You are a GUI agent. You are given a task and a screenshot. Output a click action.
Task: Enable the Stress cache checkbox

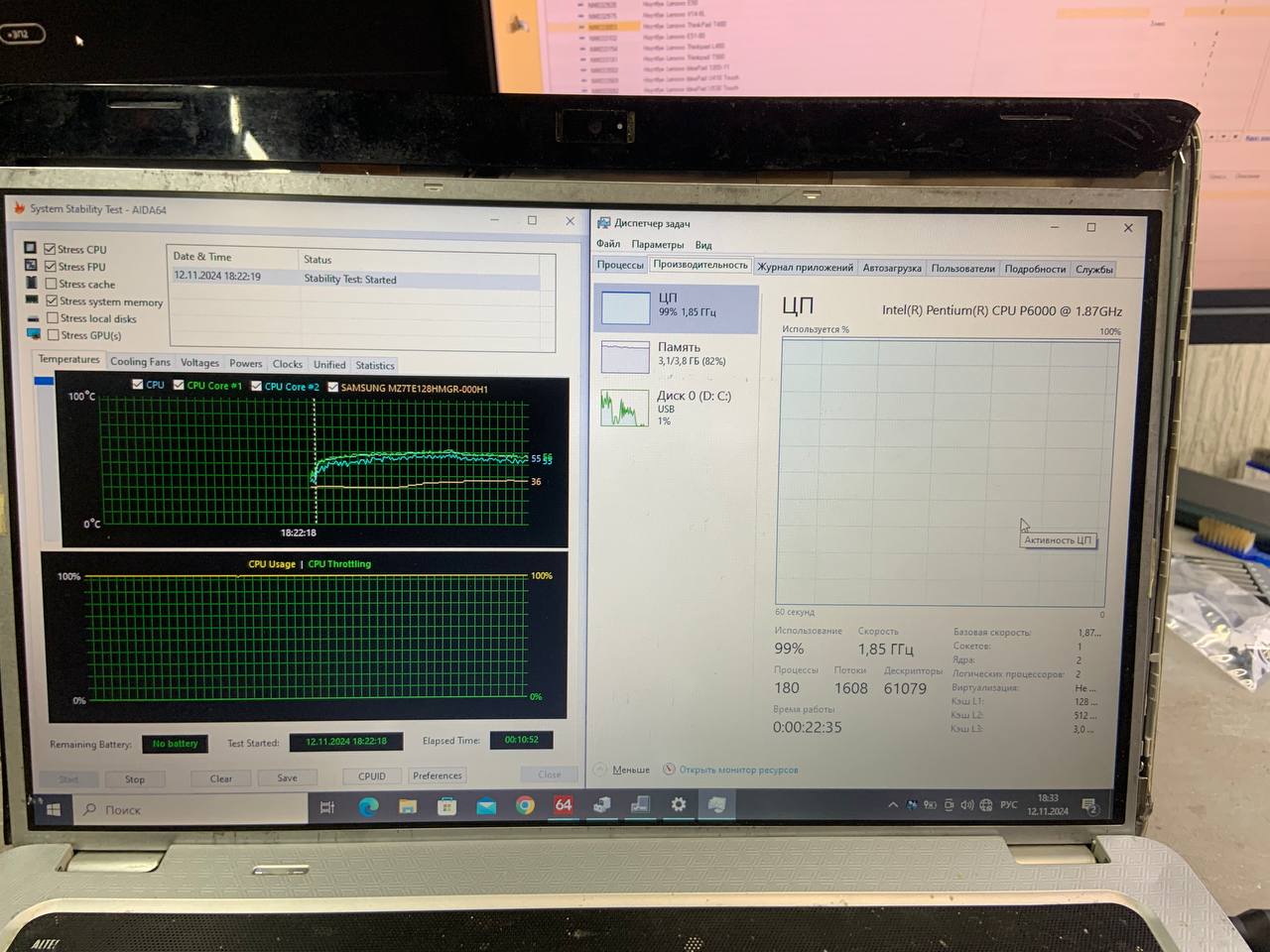[51, 284]
